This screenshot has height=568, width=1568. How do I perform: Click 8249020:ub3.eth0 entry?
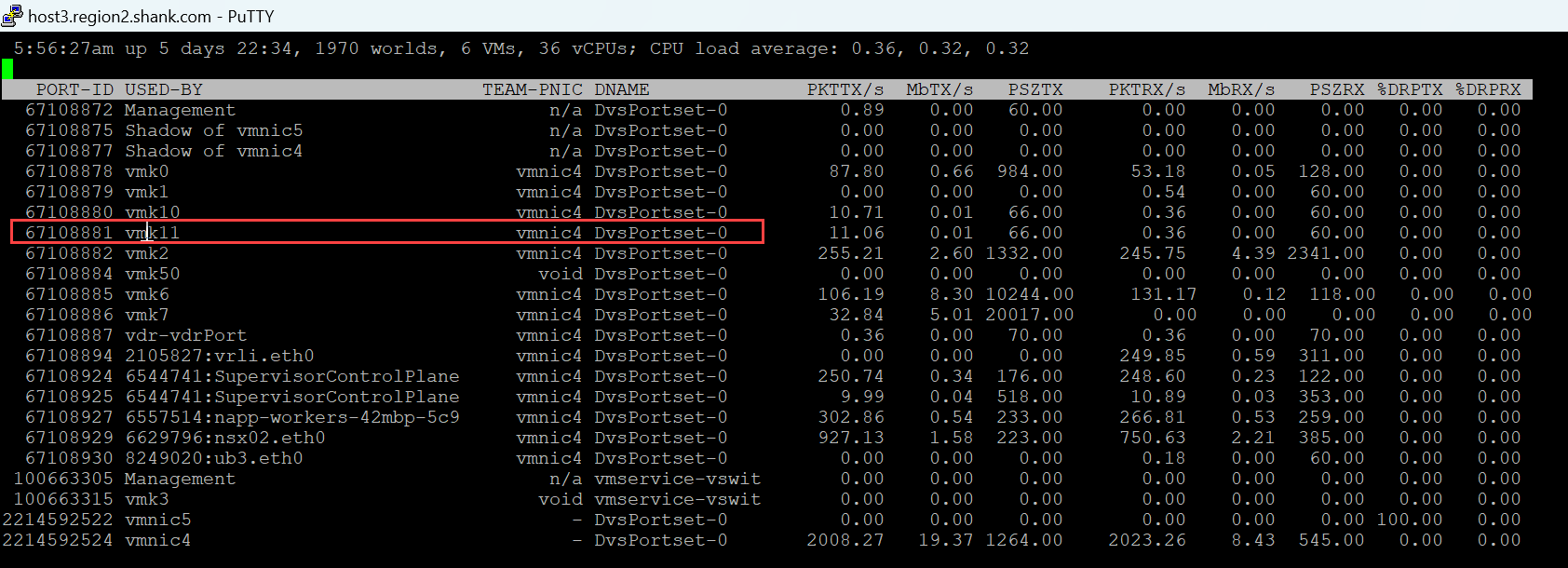tap(214, 458)
